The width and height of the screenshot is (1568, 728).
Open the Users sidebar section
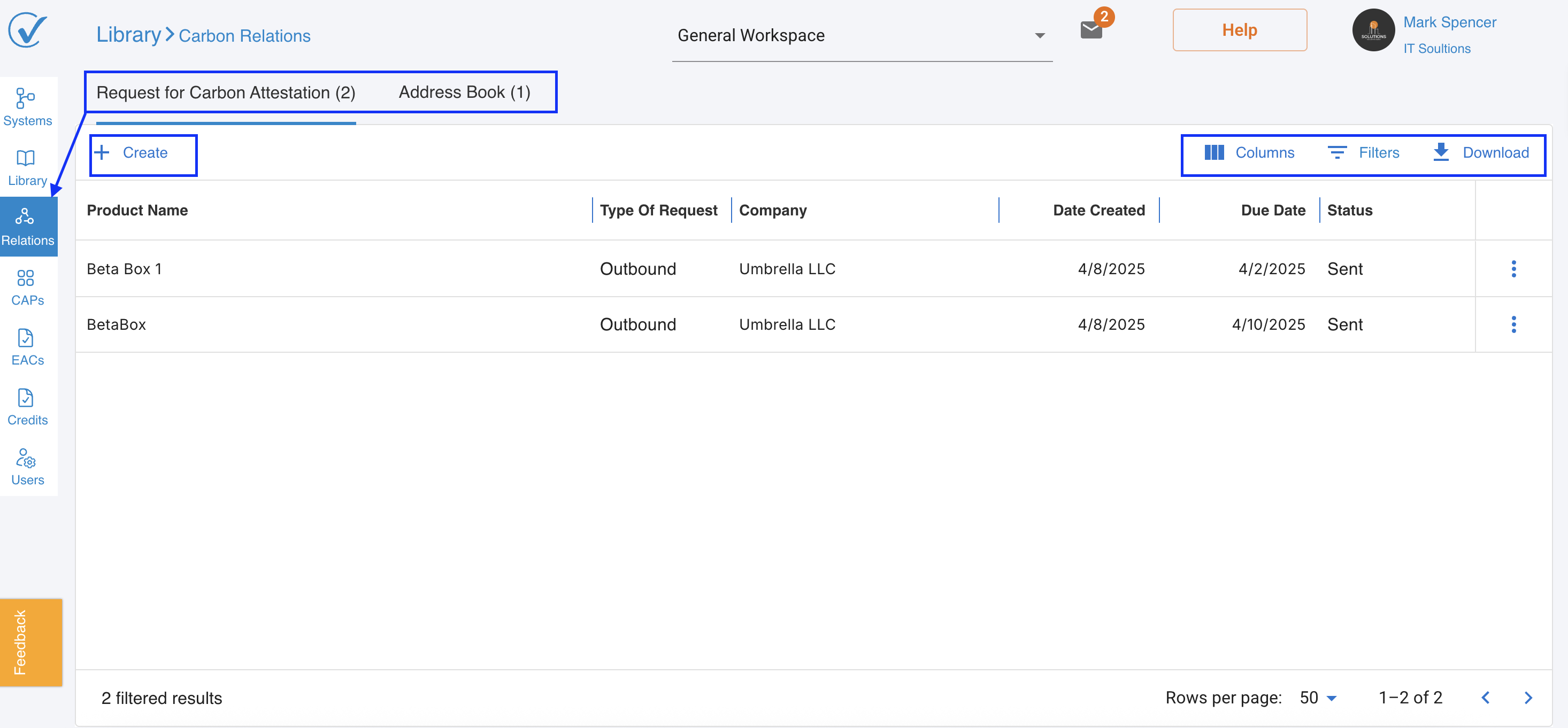(27, 467)
